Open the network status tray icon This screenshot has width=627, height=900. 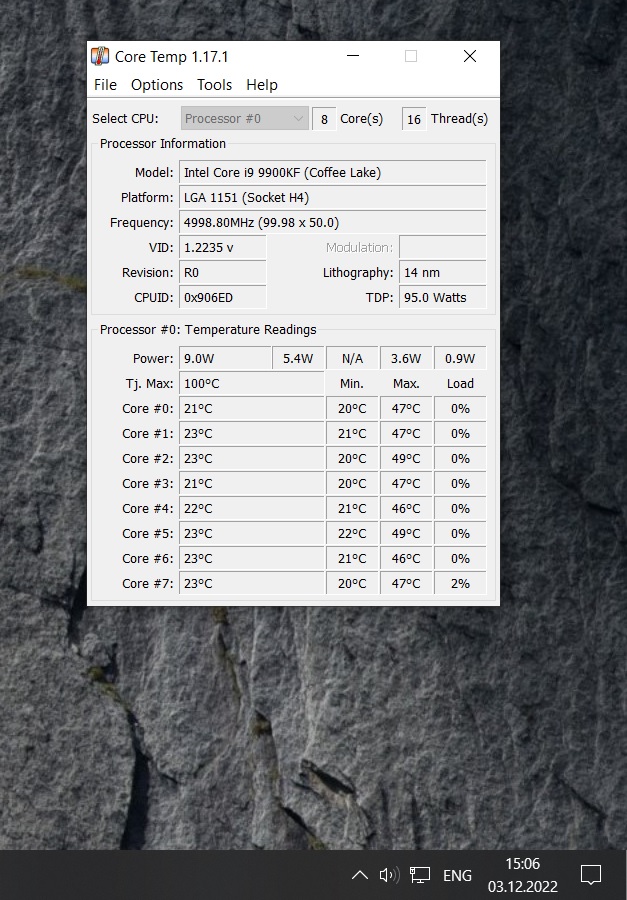[x=420, y=875]
